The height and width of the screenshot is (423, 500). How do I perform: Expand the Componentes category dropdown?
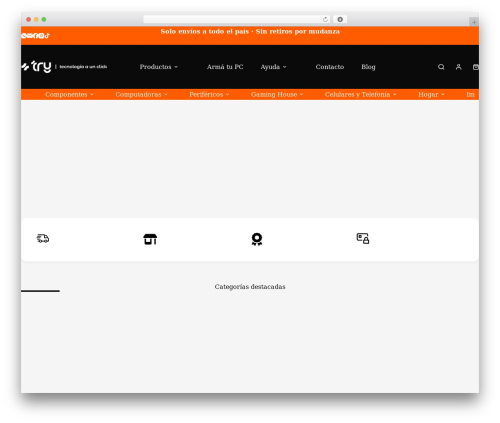coord(69,95)
